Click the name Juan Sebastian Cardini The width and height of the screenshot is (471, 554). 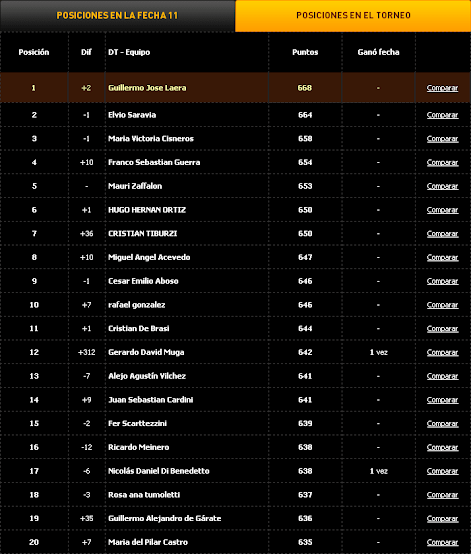[151, 400]
